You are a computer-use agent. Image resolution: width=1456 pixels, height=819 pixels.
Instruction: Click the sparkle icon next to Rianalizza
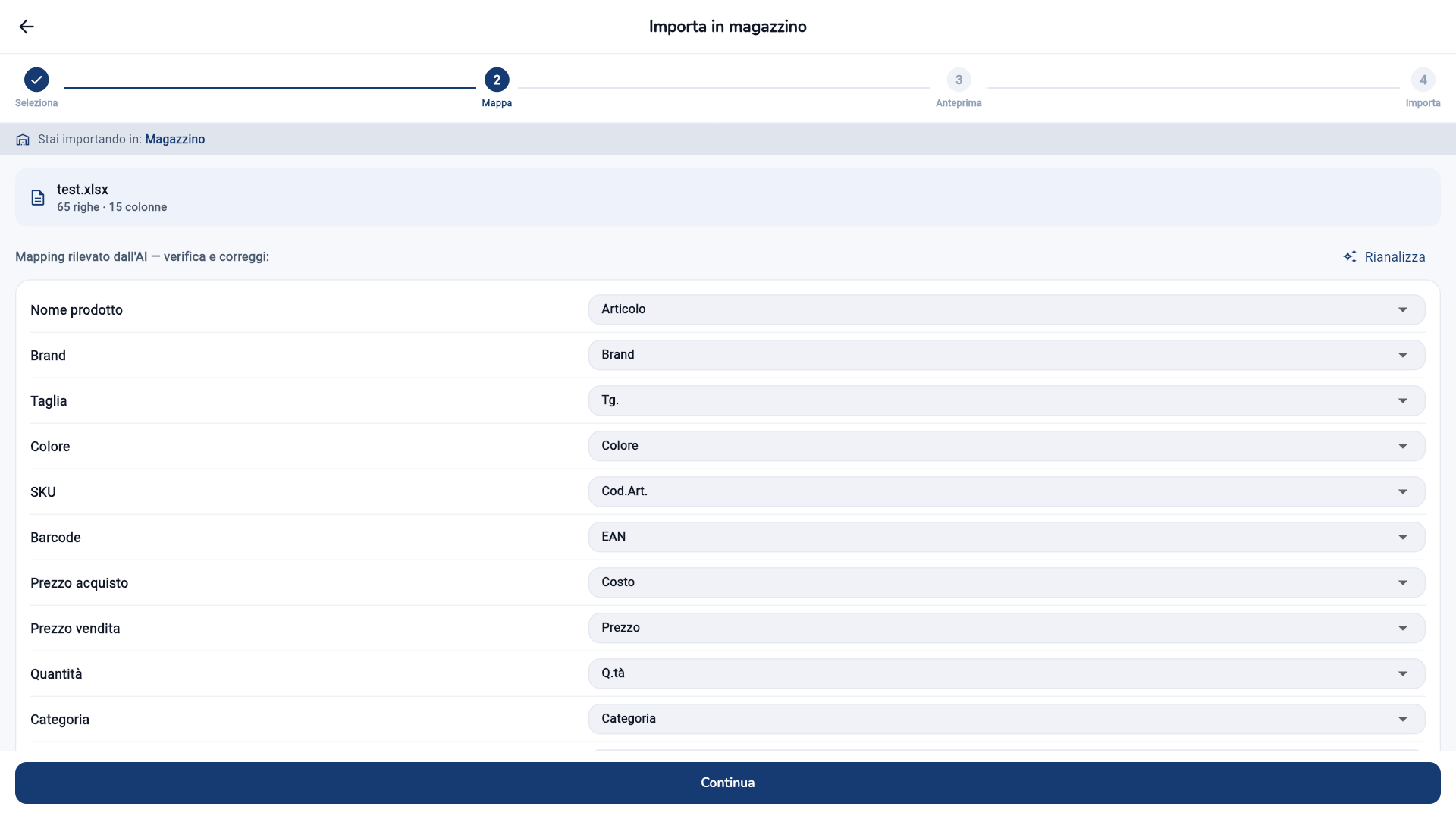click(1350, 257)
